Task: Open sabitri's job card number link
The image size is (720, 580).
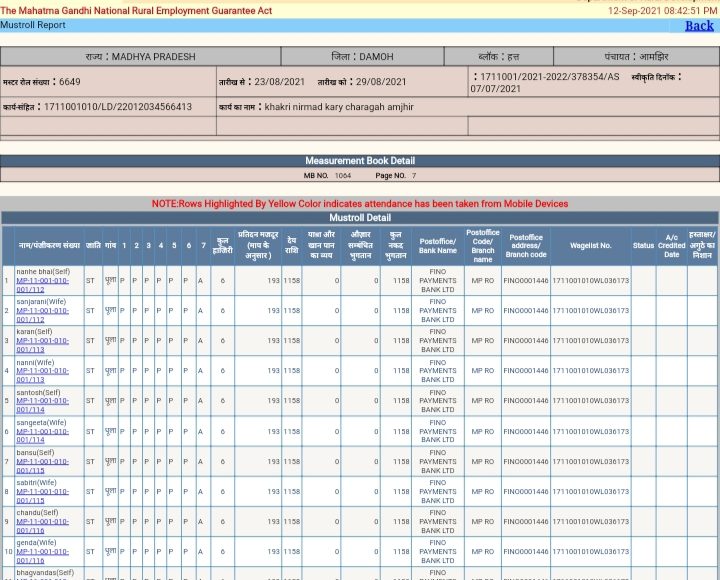Action: pos(42,496)
